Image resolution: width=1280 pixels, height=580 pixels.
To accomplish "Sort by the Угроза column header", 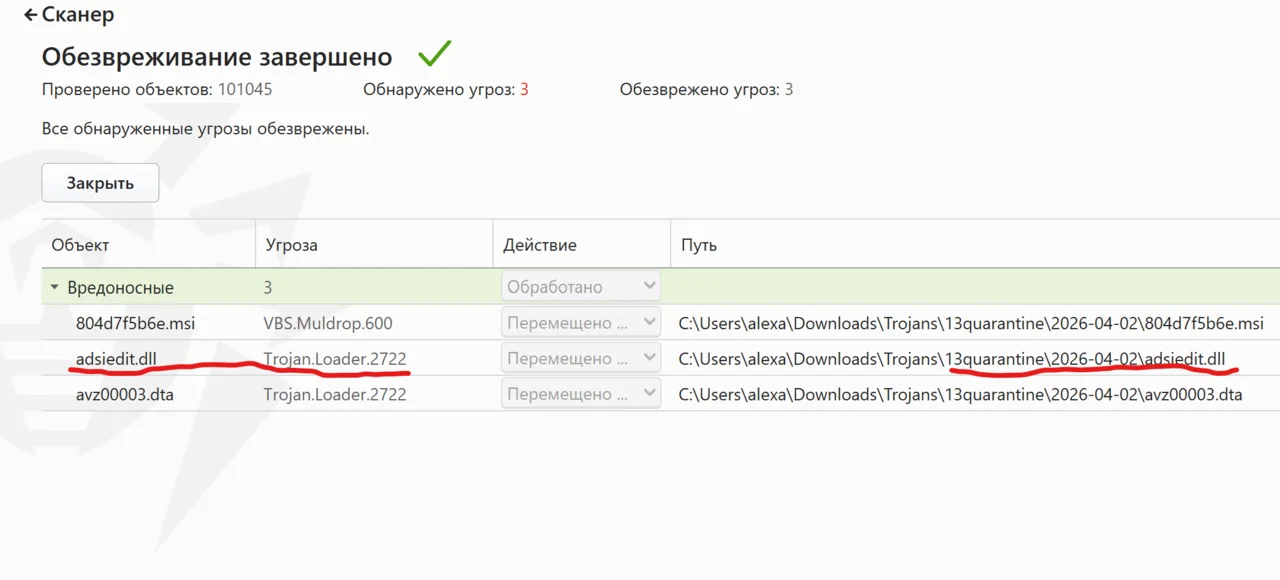I will tap(292, 245).
